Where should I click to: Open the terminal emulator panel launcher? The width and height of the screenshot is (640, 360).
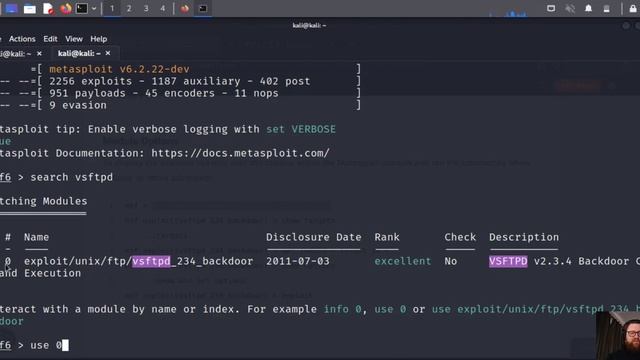(82, 9)
